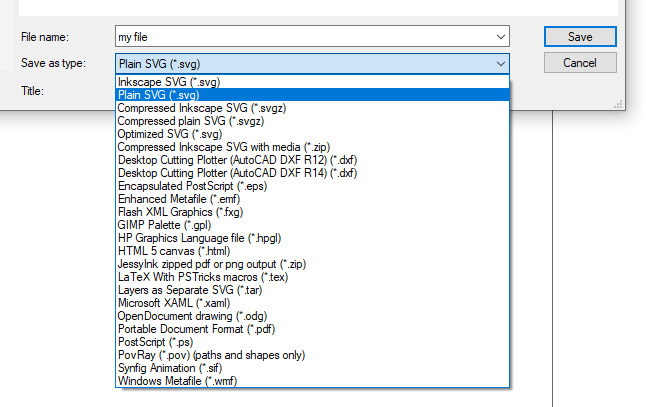Select Compressed Inkscape SVG with media (*.zip)
Viewport: 646px width, 407px height.
312,147
